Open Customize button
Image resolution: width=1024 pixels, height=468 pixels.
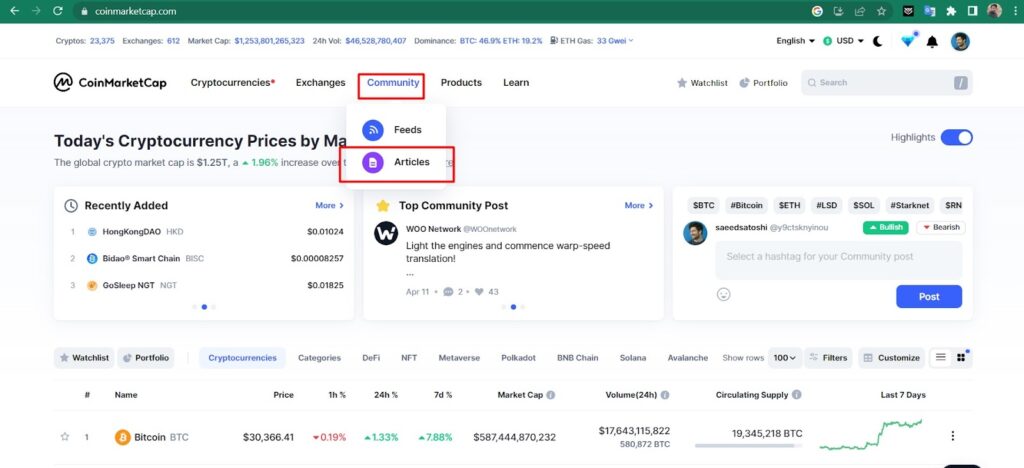point(891,358)
